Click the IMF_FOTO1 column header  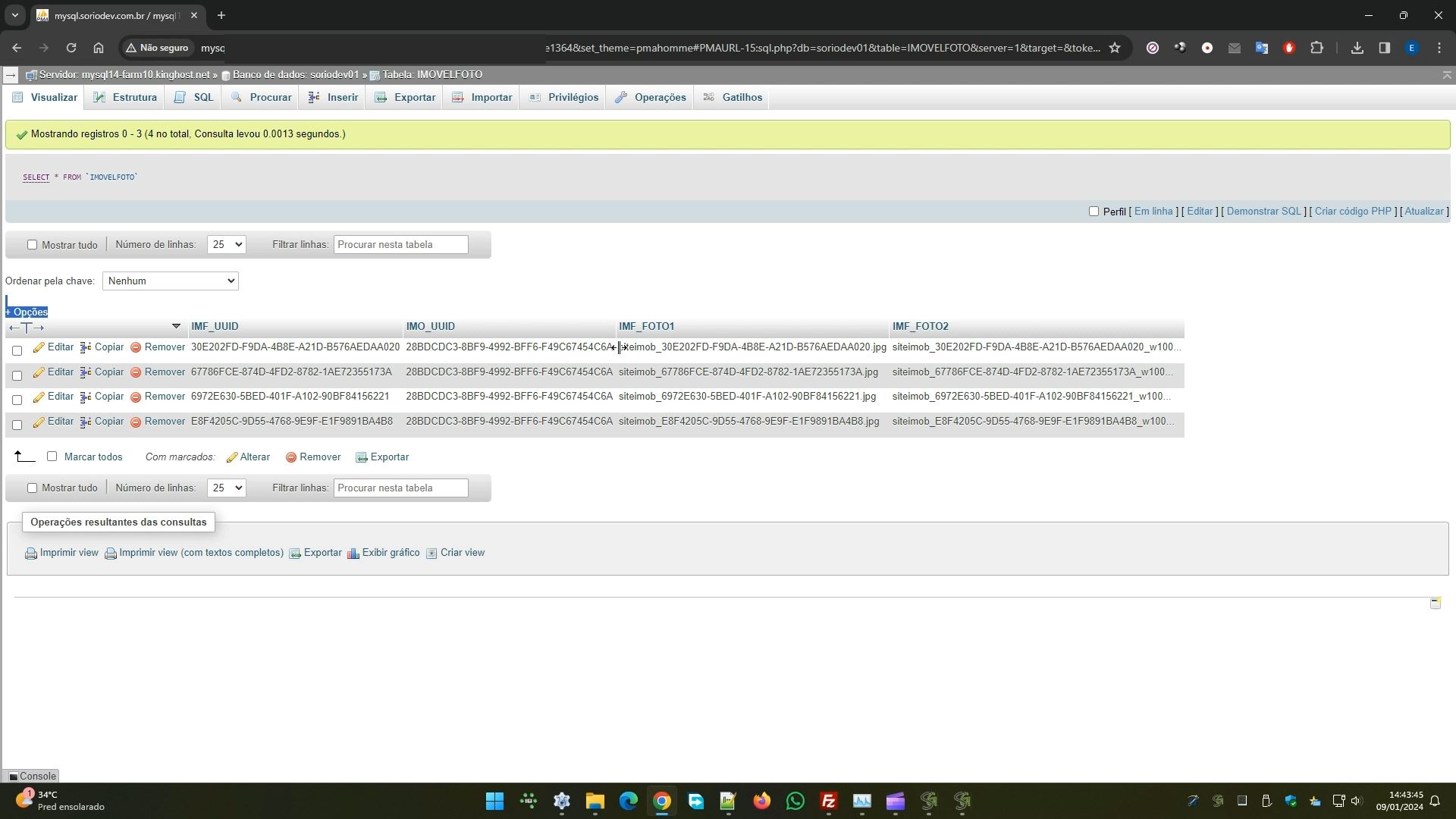(646, 327)
